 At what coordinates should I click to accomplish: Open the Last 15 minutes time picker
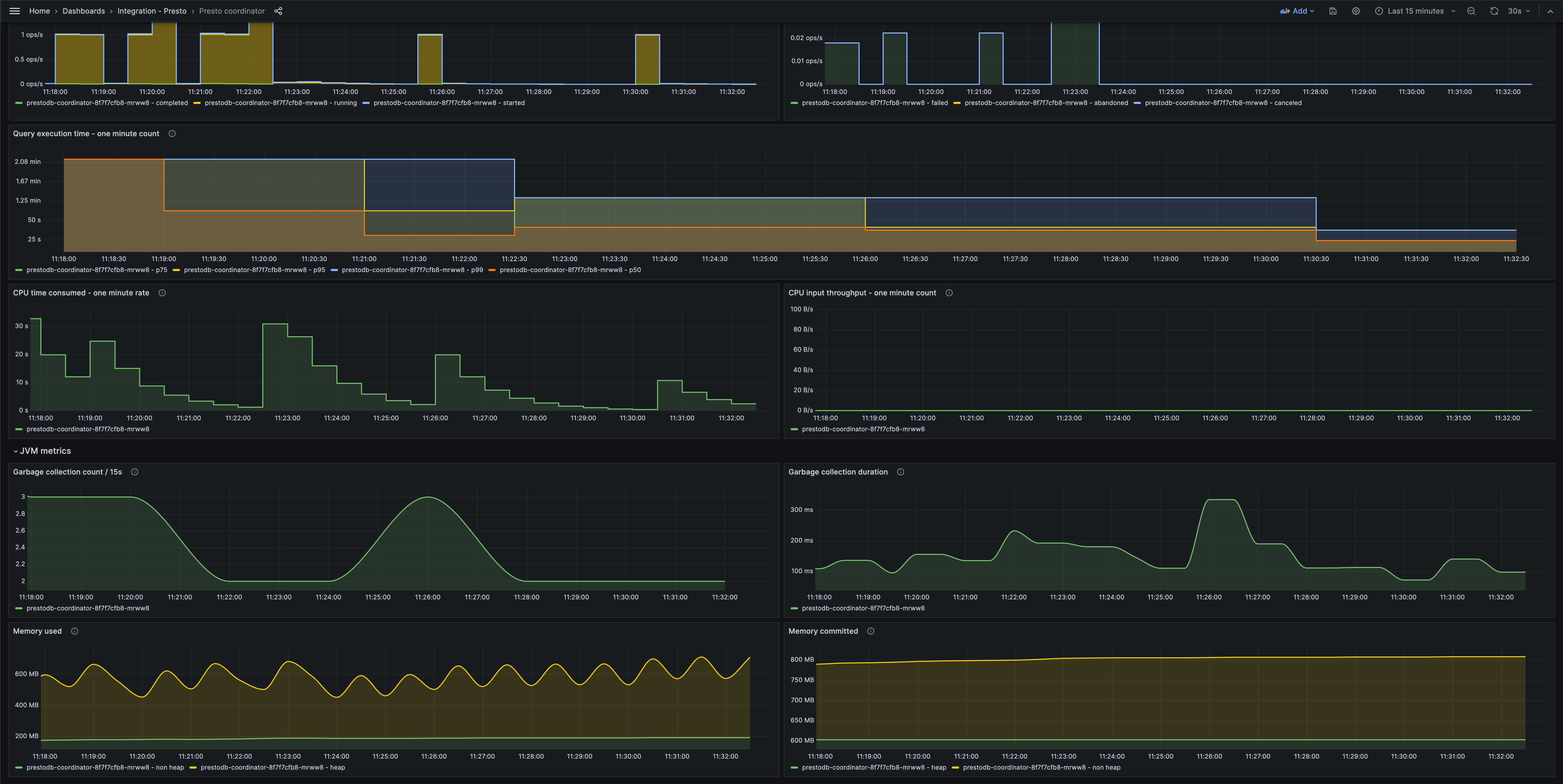pyautogui.click(x=1415, y=11)
